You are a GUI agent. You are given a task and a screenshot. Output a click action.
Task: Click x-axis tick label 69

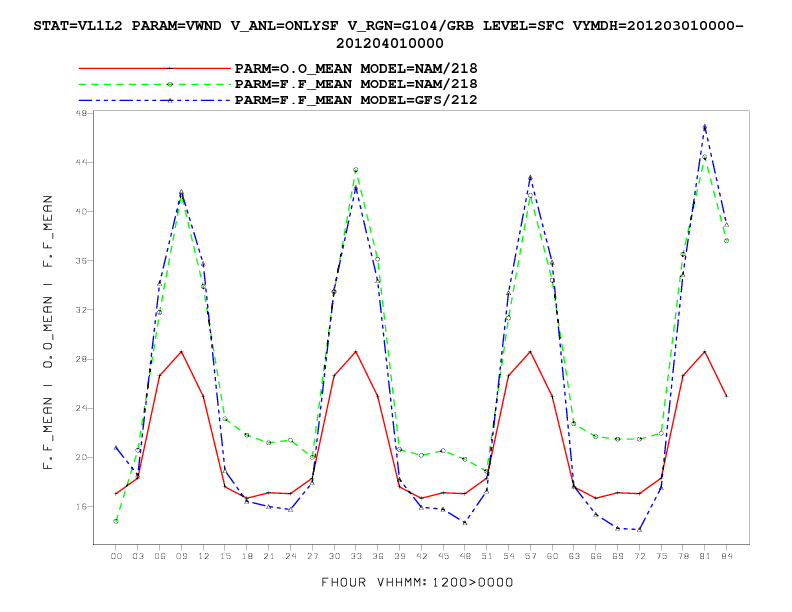[x=617, y=556]
